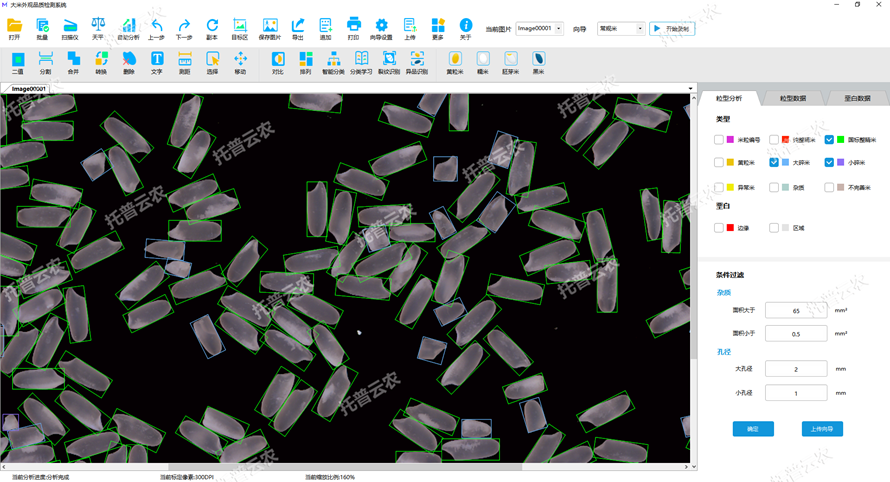Enable the 黄粒米 checkbox

pyautogui.click(x=719, y=162)
